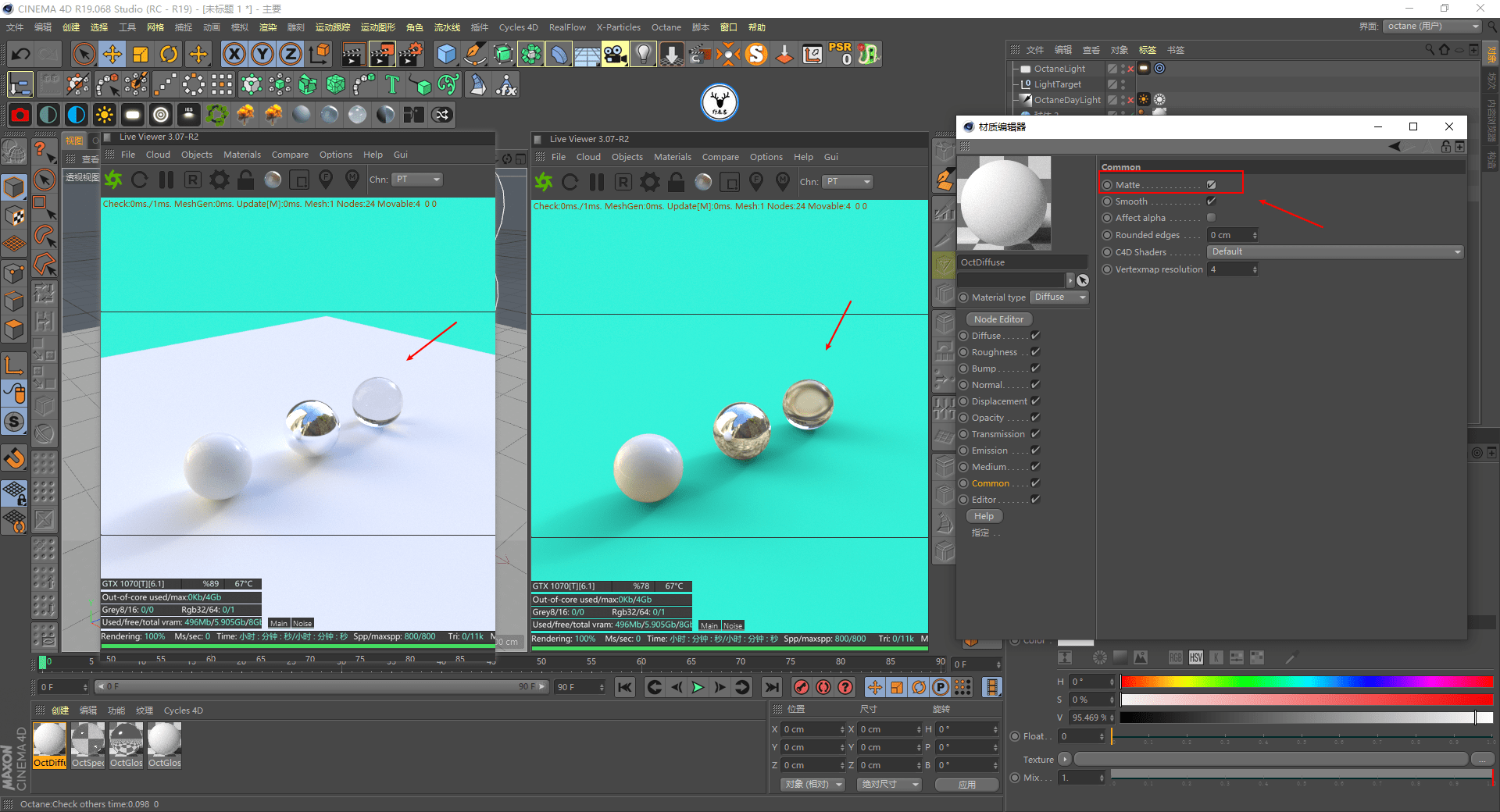Open the Chn PT dropdown in right viewer
This screenshot has width=1500, height=812.
847,182
